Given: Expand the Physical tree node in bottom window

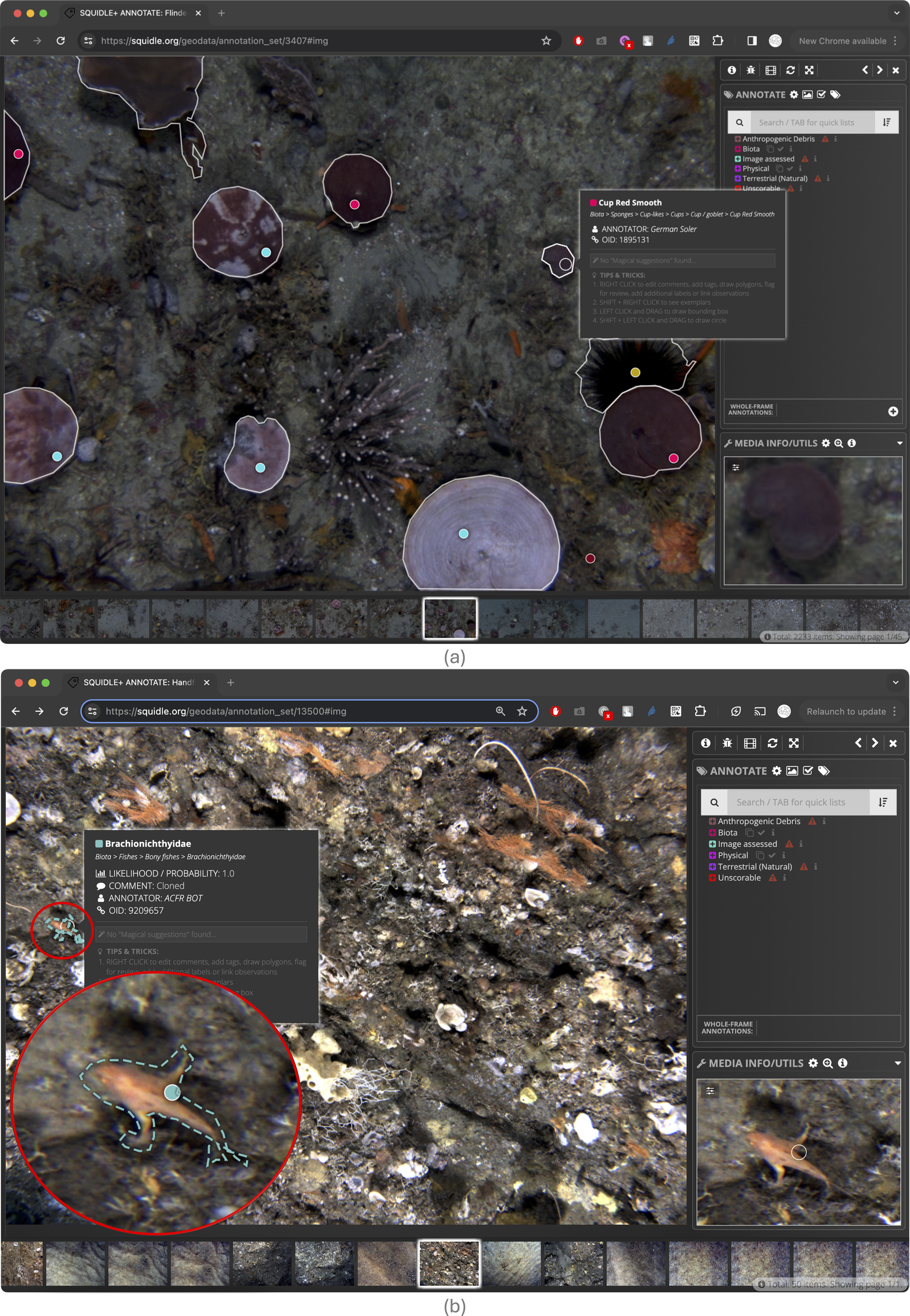Looking at the screenshot, I should (x=712, y=855).
